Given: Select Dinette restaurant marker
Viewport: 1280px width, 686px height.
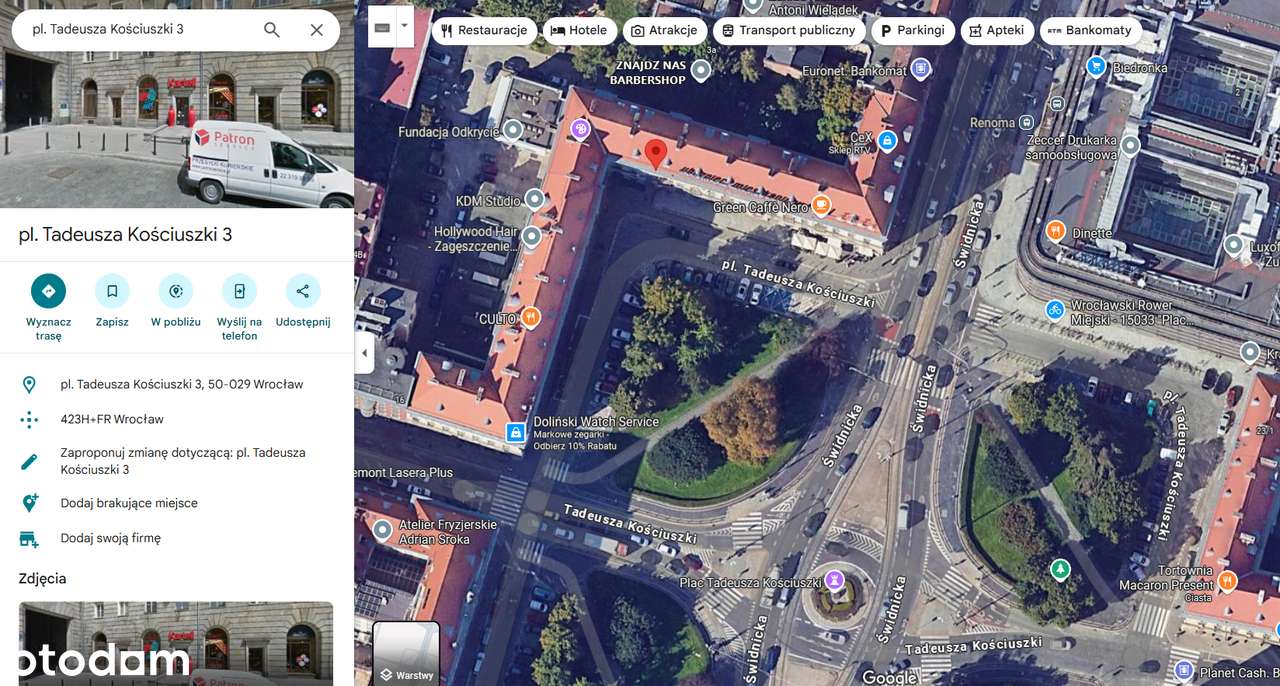Looking at the screenshot, I should point(1055,231).
